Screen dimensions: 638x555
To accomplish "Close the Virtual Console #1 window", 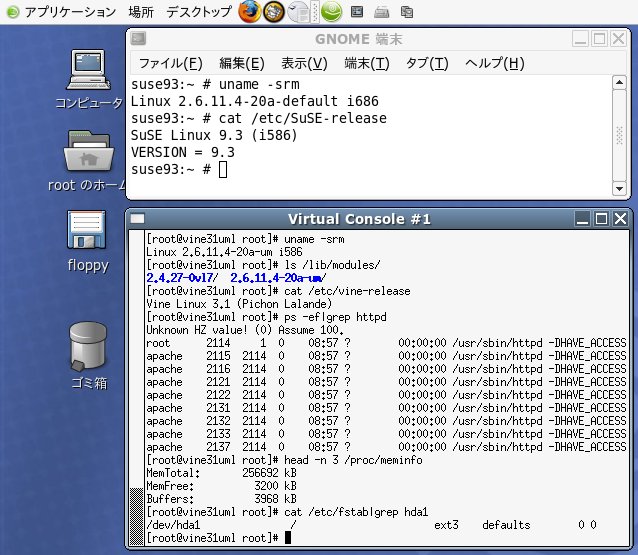I will tap(621, 219).
